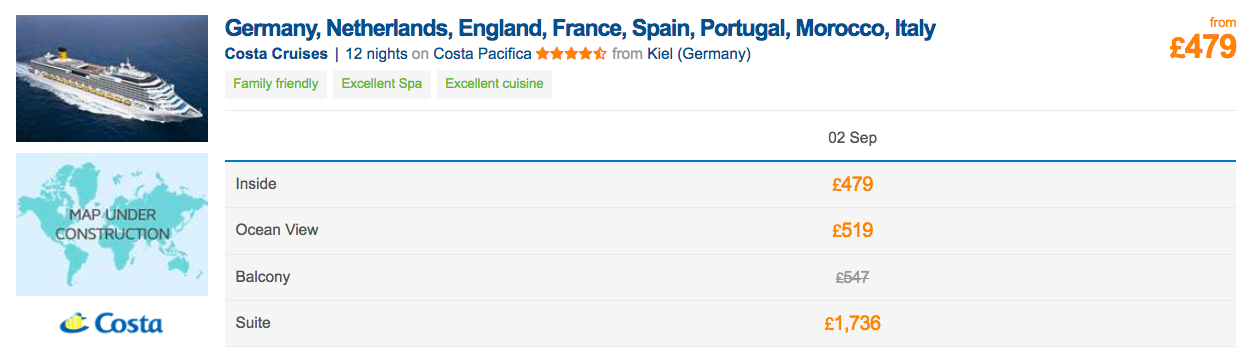1245x361 pixels.
Task: Click the Inside cabin row label
Action: point(256,184)
